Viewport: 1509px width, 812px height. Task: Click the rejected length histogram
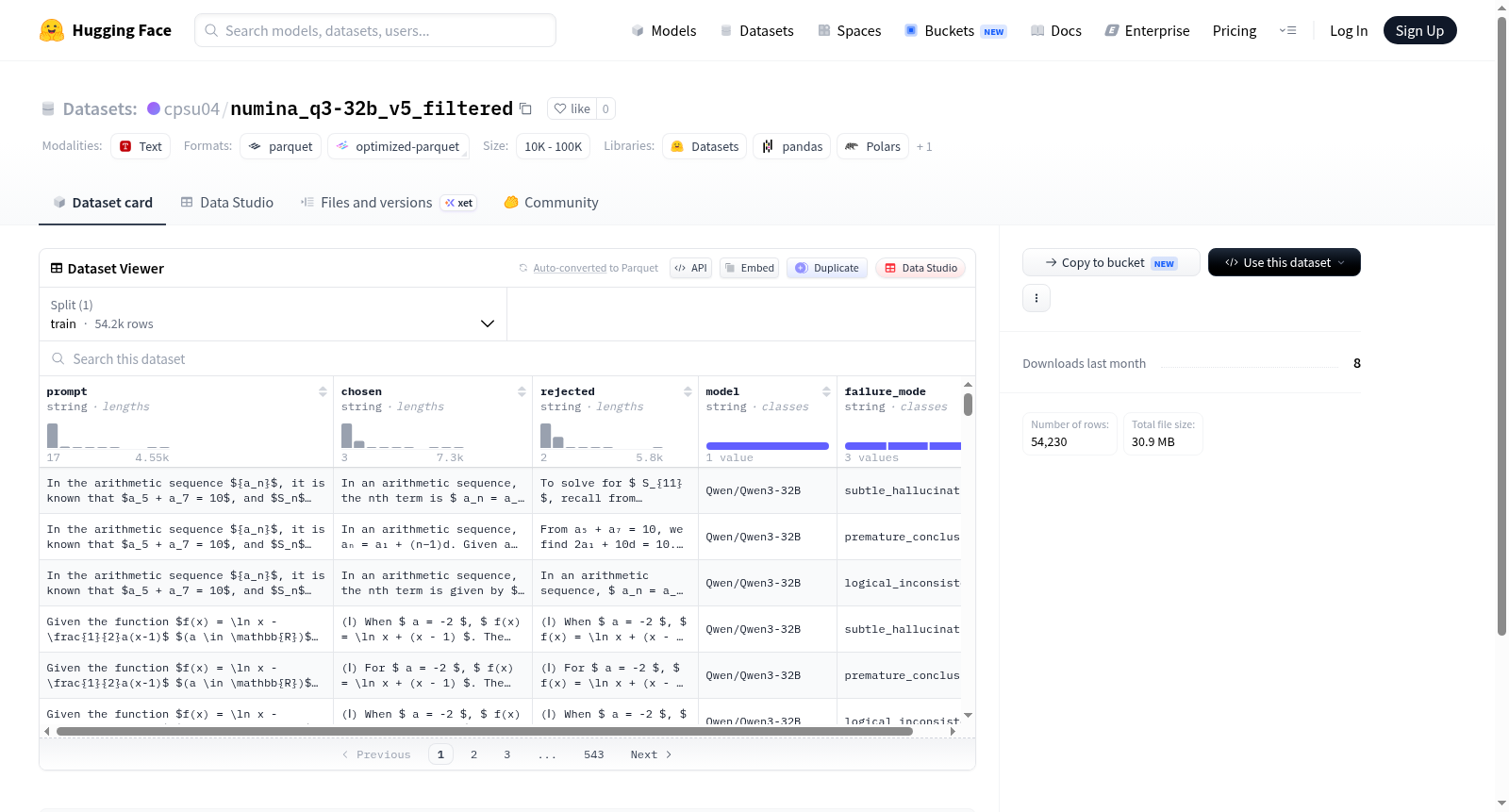click(602, 436)
